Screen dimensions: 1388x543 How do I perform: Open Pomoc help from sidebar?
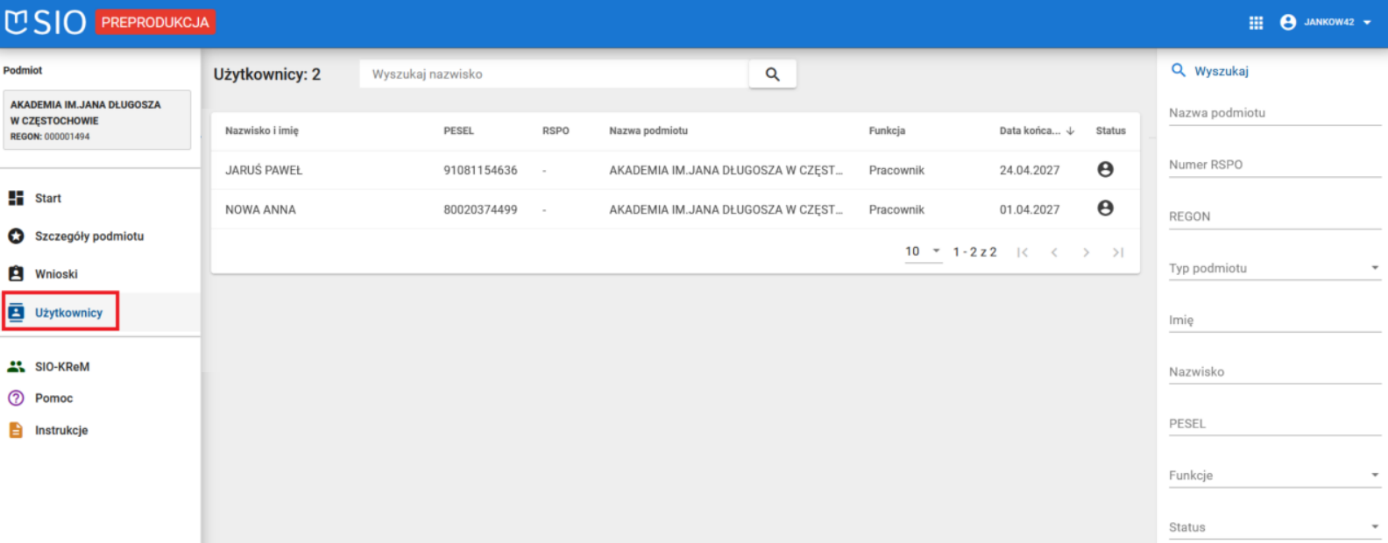[x=53, y=398]
